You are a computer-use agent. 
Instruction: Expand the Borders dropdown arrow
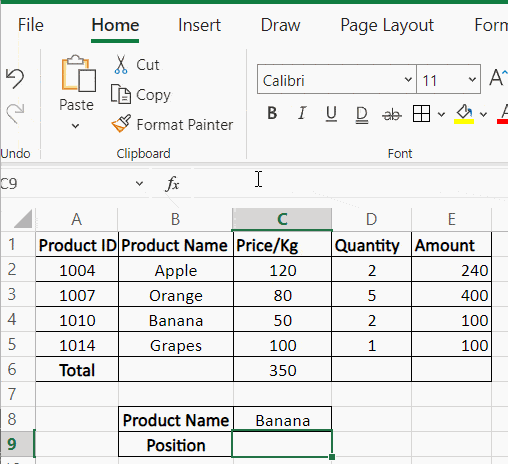coord(441,115)
